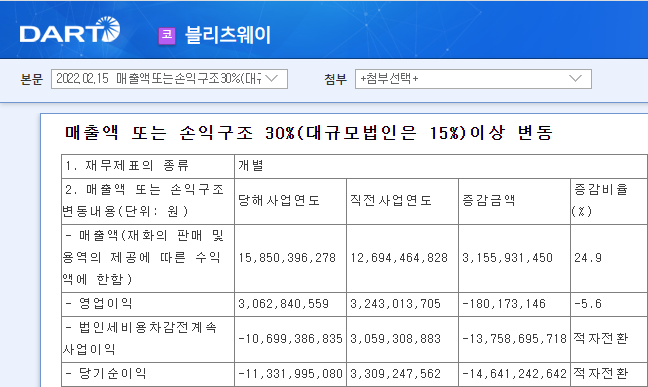Click the 본문 label

32,79
